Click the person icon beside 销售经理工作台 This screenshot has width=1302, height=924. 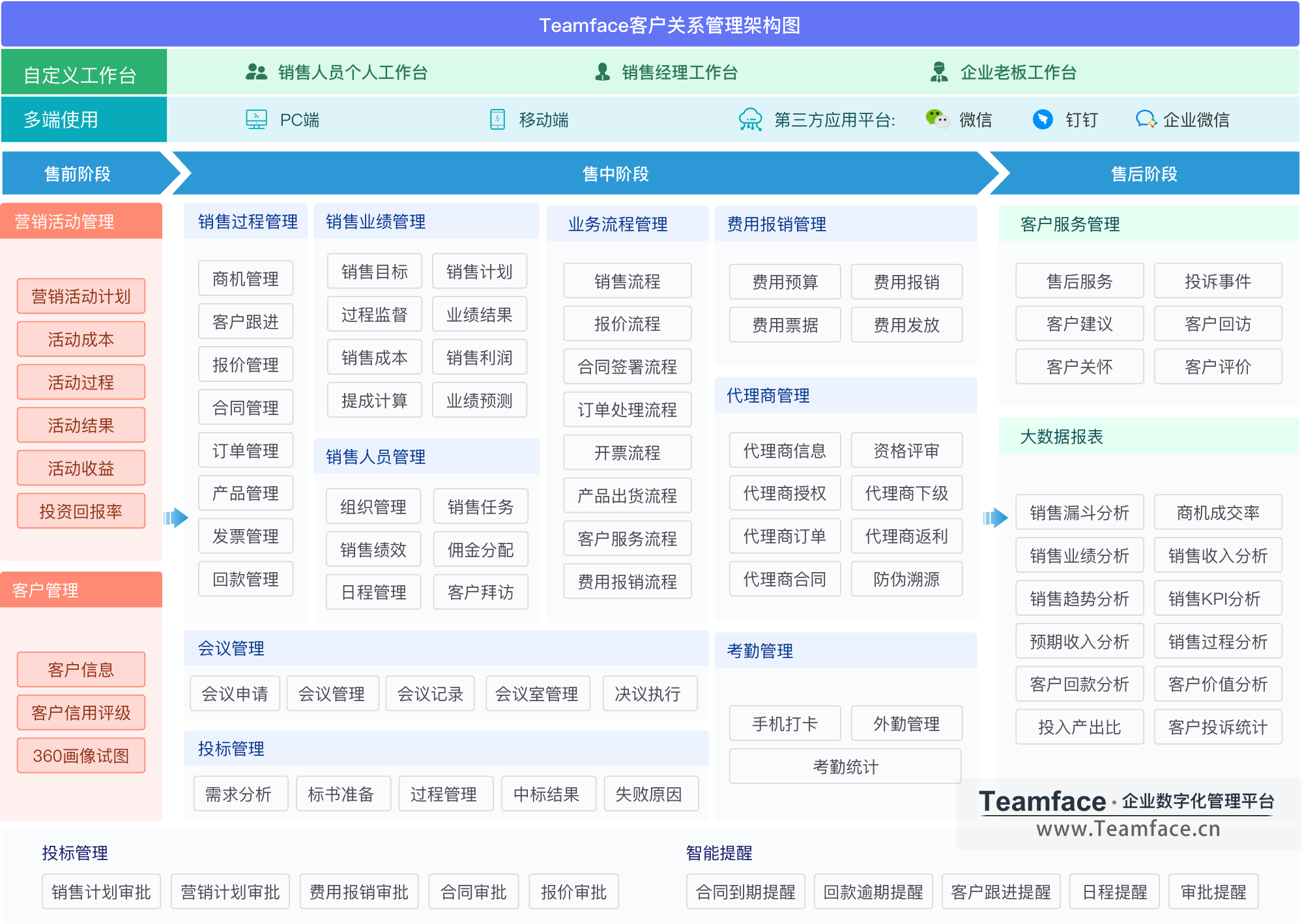click(603, 72)
